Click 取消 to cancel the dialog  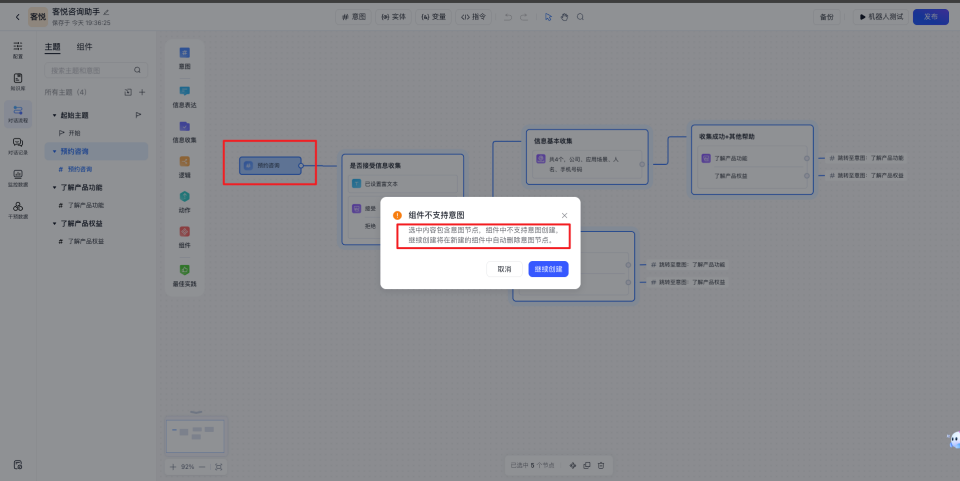pyautogui.click(x=504, y=269)
